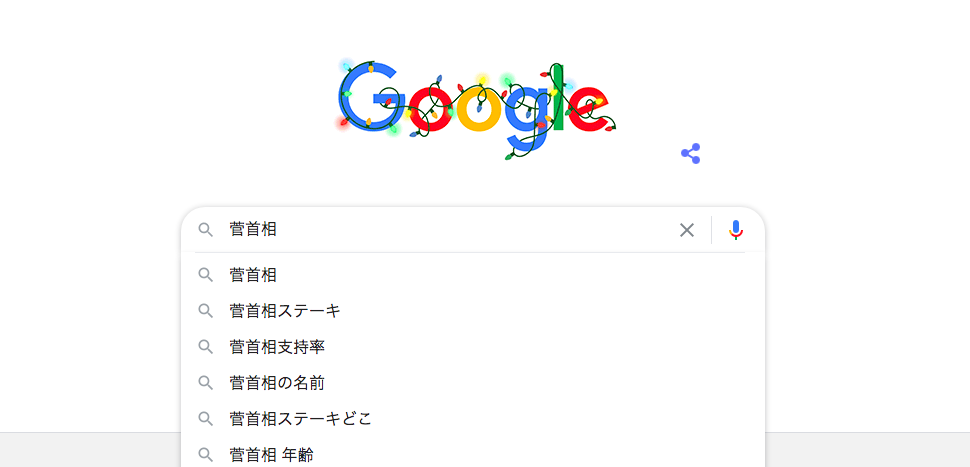970x467 pixels.
Task: Click the green letter l in the doodle
Action: (559, 97)
